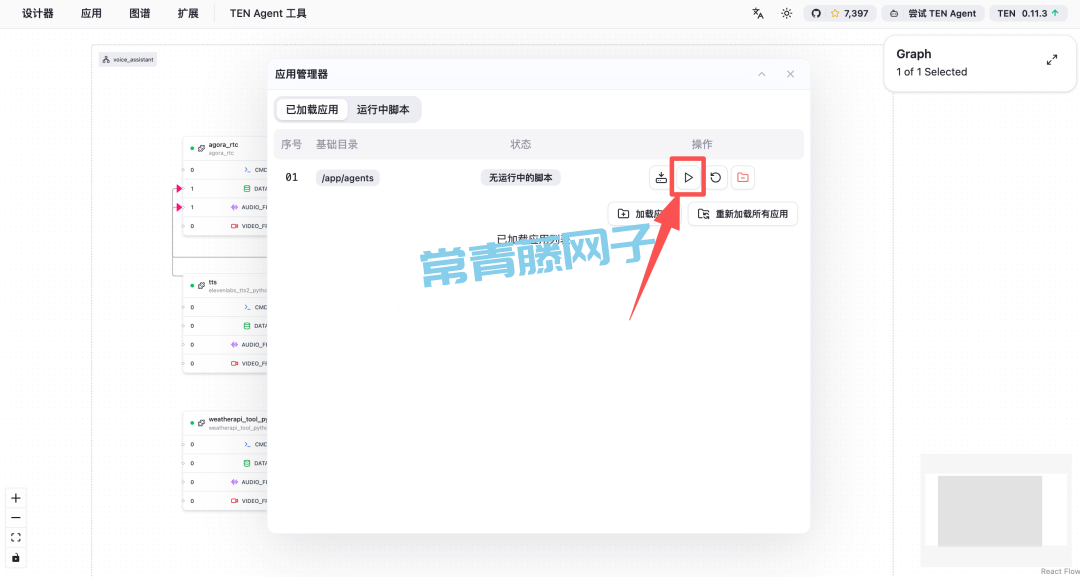
Task: Open the GitHub stars 7,397 button
Action: coord(840,13)
